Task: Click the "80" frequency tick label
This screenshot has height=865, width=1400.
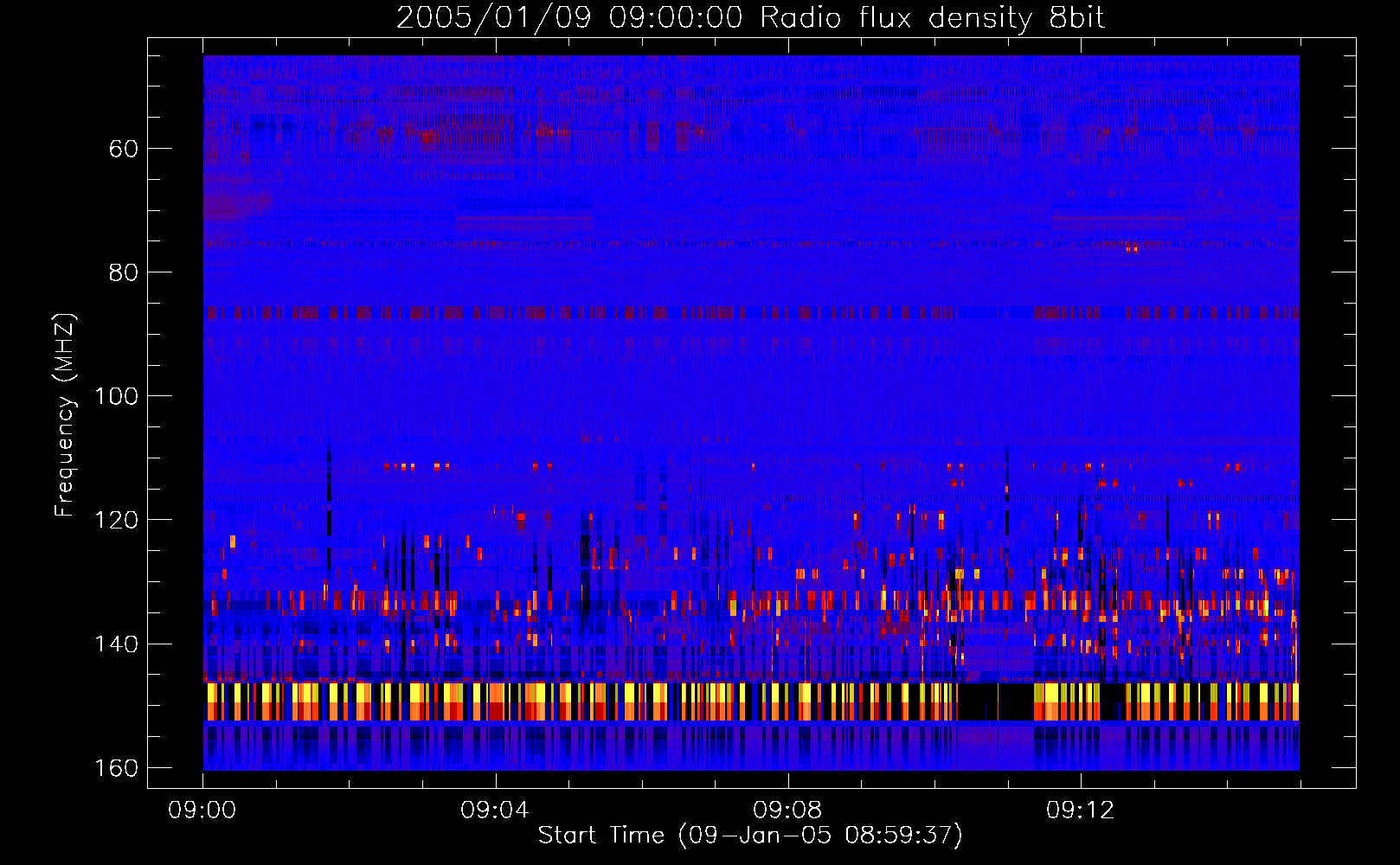Action: [x=123, y=272]
